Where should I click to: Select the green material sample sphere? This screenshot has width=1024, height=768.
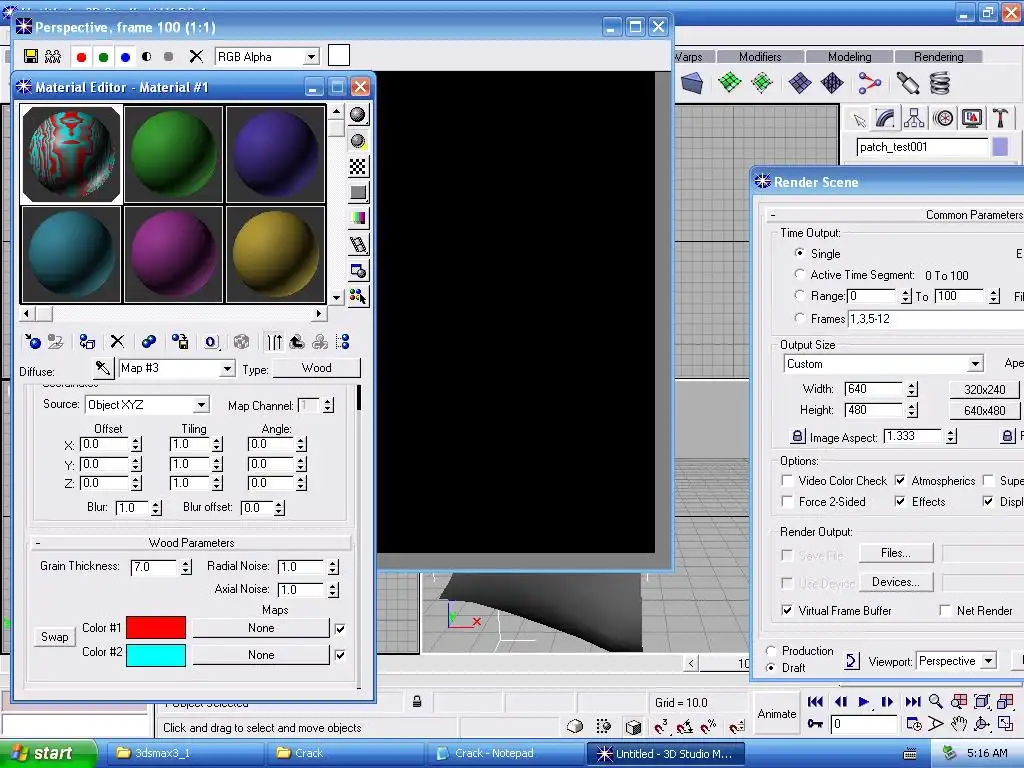[x=173, y=153]
